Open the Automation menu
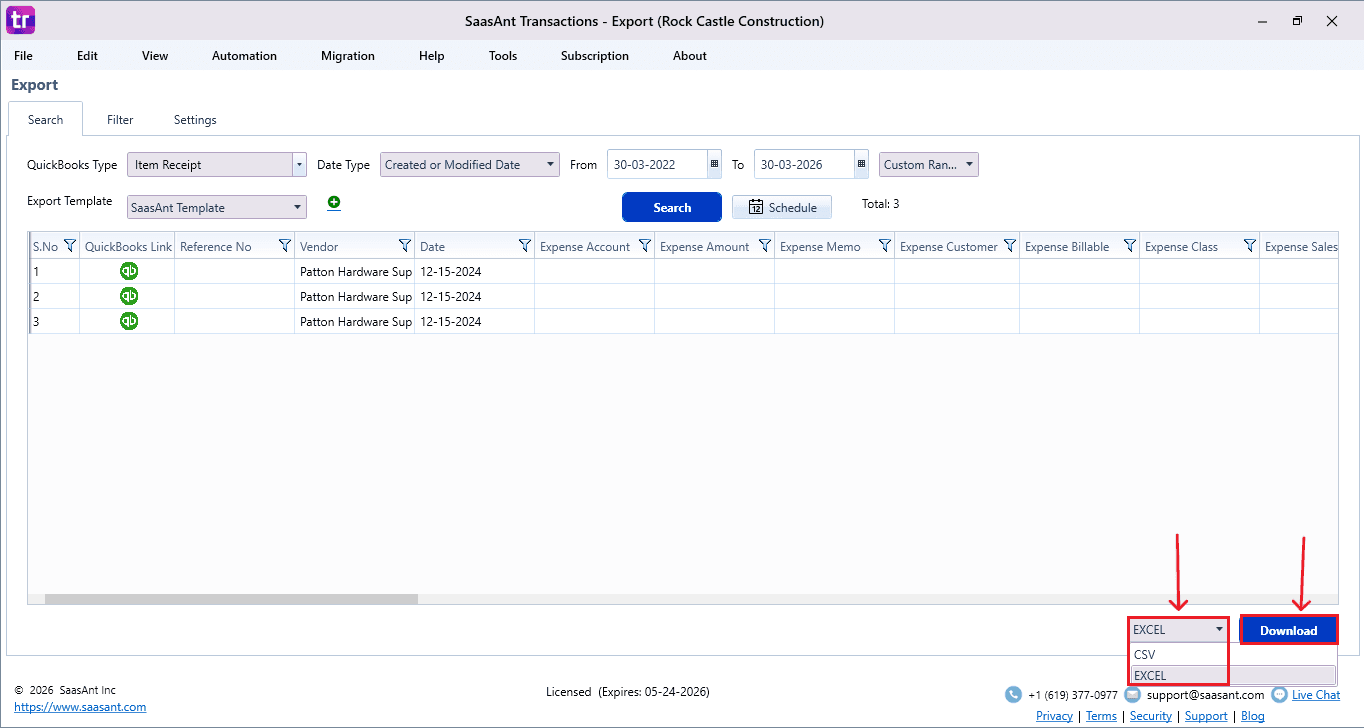1364x728 pixels. [x=244, y=56]
